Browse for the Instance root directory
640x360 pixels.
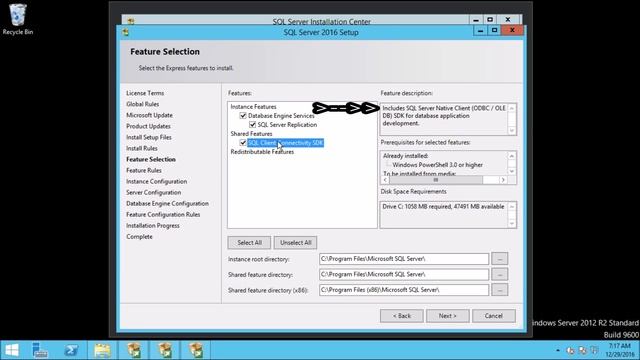(x=500, y=259)
